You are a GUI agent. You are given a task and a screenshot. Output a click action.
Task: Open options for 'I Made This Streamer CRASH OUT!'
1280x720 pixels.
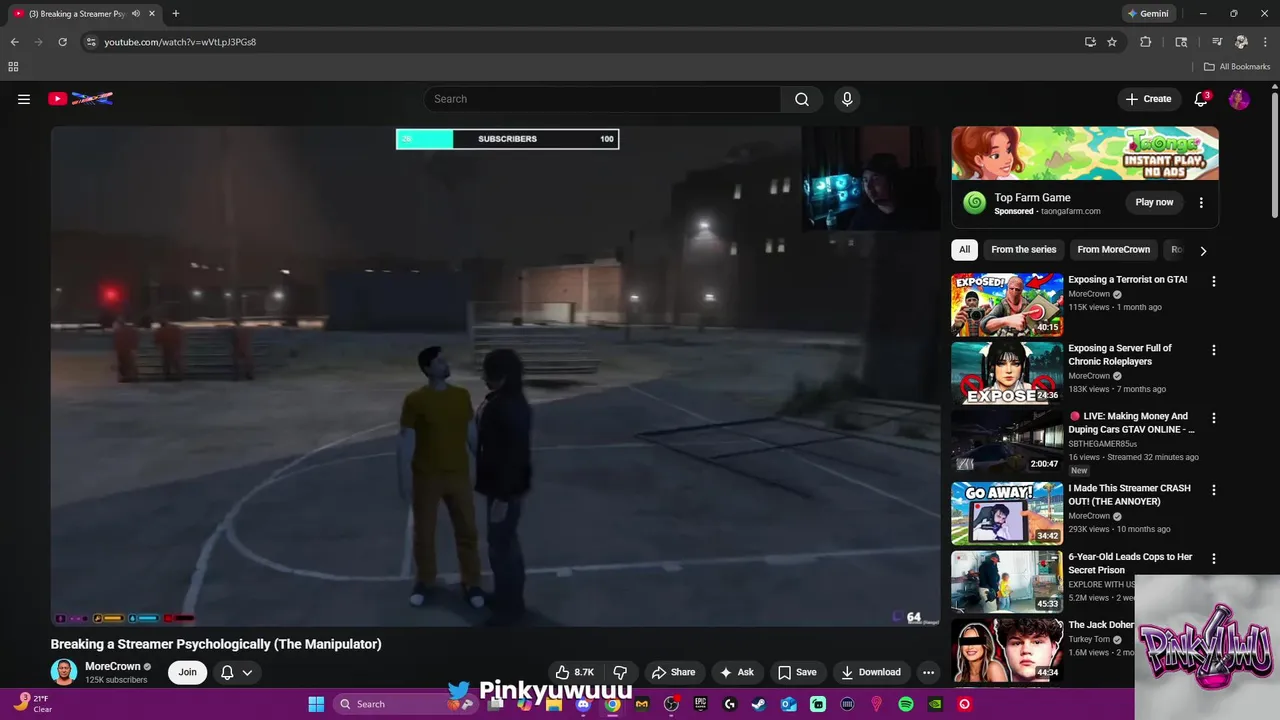(x=1214, y=490)
